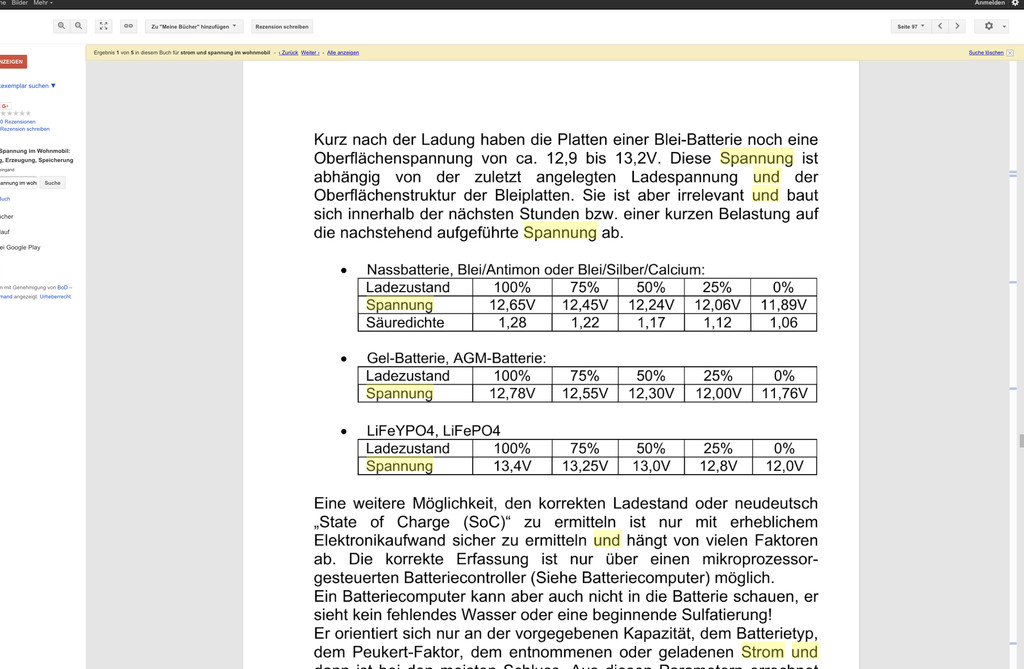Zoom out using the minus magnifier icon
The width and height of the screenshot is (1024, 669).
(78, 26)
